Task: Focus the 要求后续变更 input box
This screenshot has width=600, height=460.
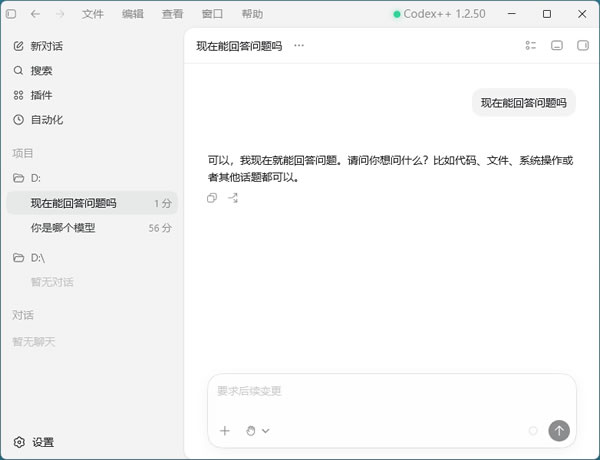Action: pyautogui.click(x=392, y=391)
